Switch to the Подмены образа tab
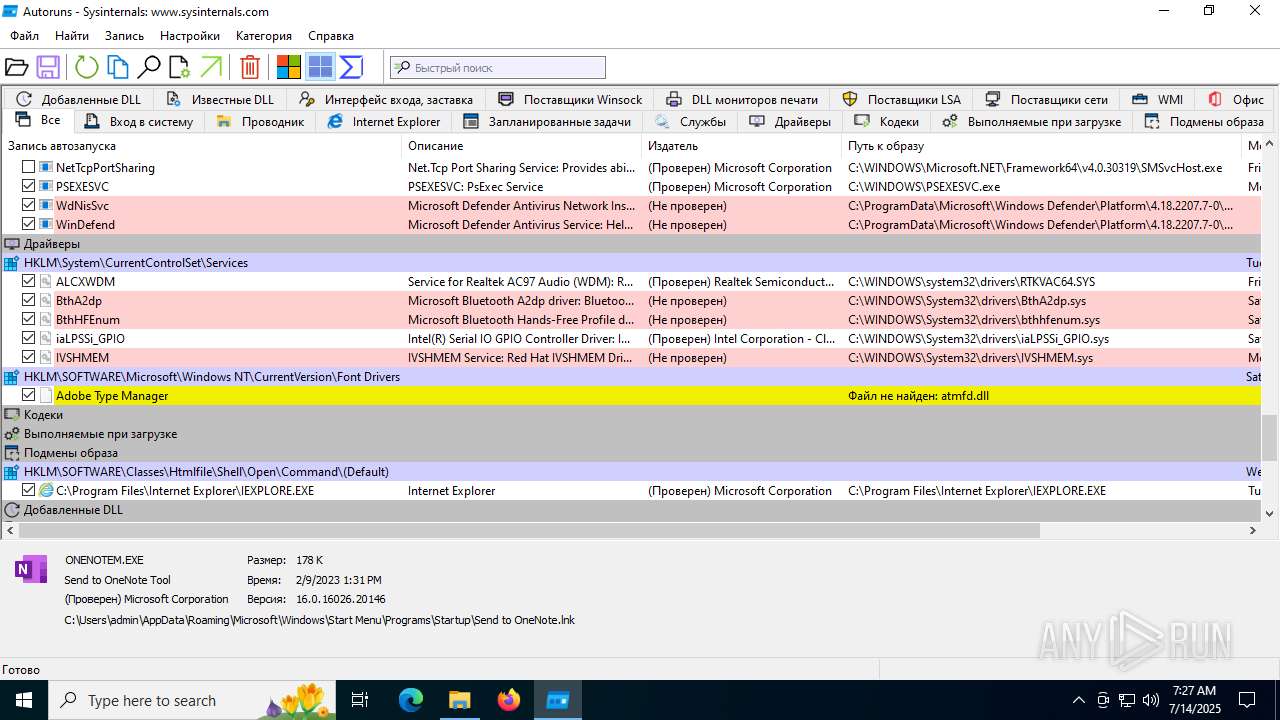This screenshot has height=720, width=1280. (x=1205, y=122)
